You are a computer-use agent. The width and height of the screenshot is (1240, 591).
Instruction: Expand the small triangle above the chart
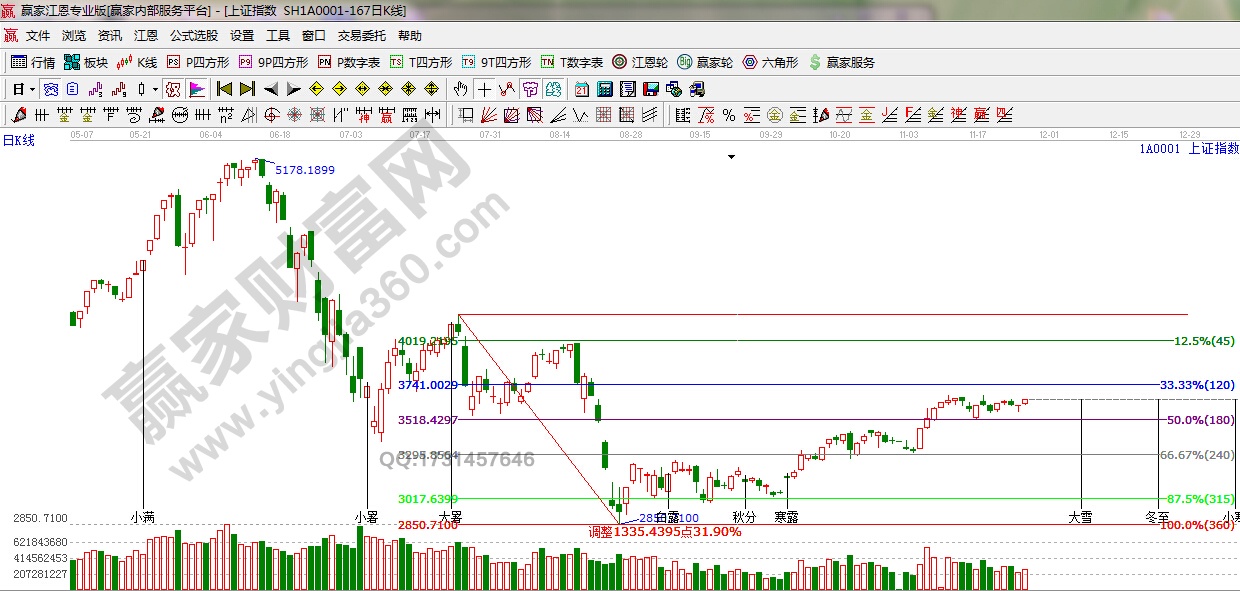coord(731,157)
